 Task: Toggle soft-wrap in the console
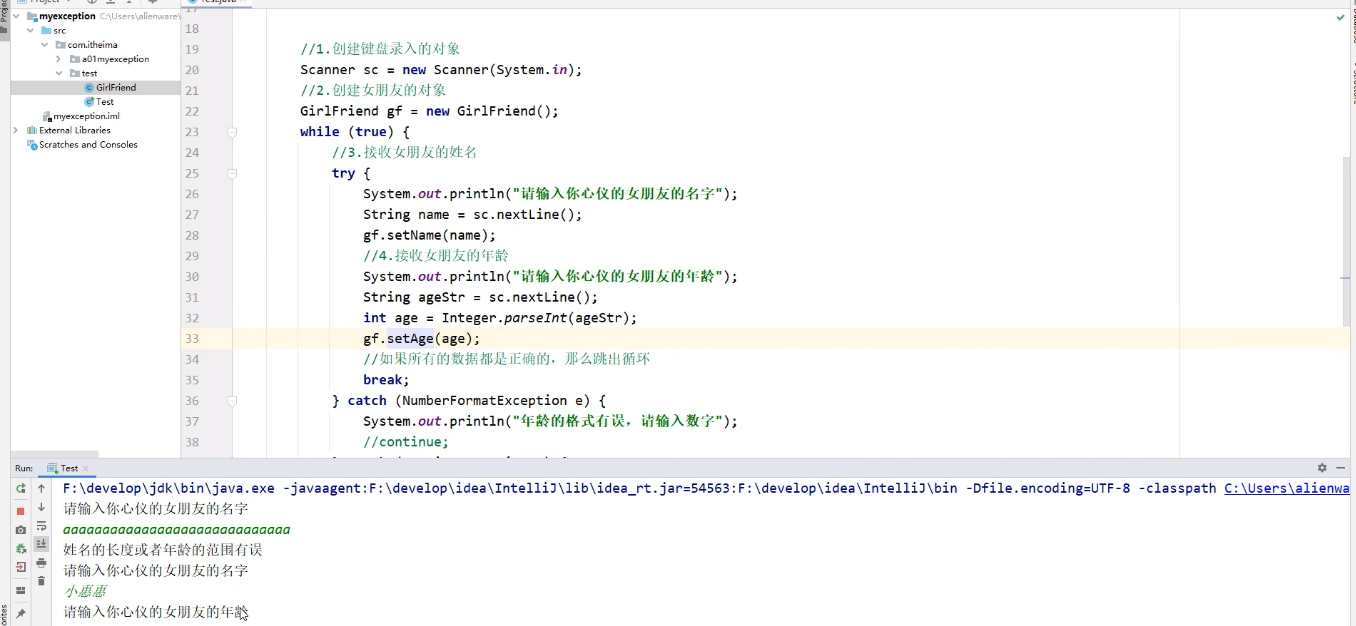[41, 523]
